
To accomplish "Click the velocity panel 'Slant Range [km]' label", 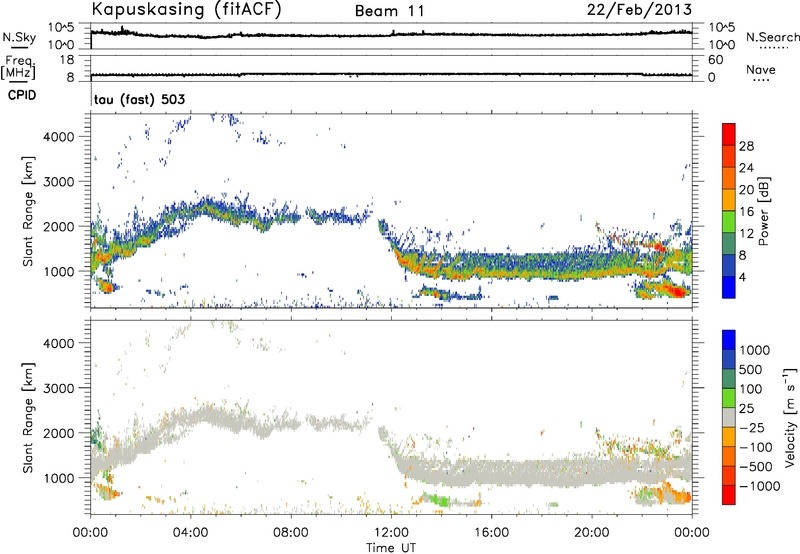I will (28, 417).
